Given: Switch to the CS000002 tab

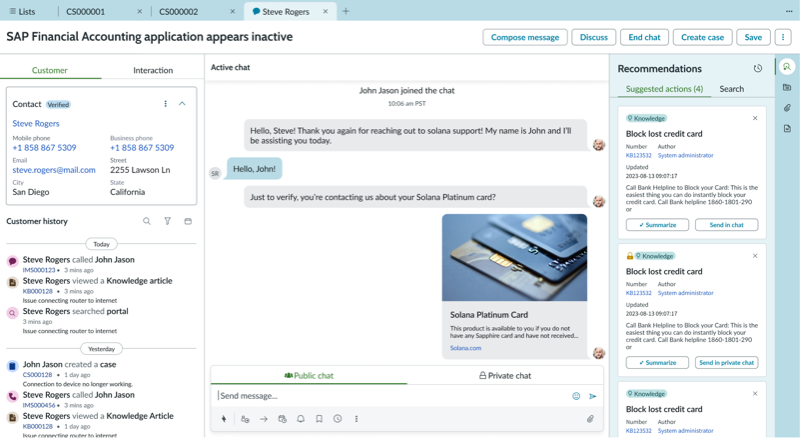Looking at the screenshot, I should [178, 11].
